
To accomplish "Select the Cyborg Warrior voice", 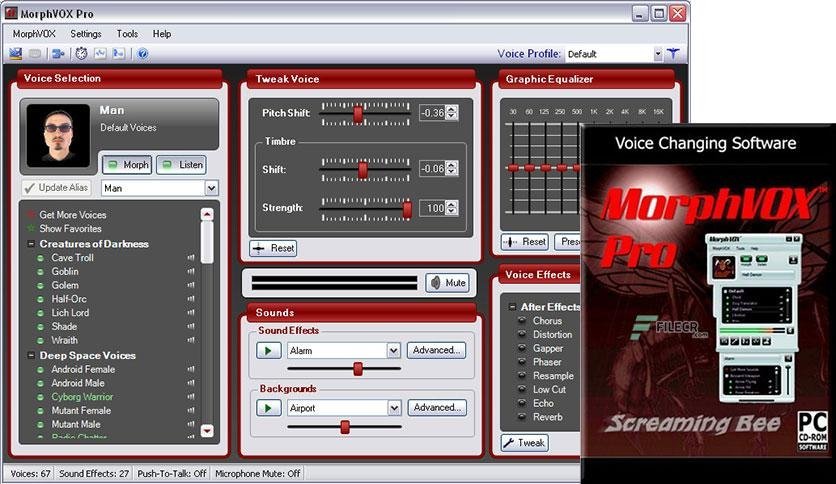I will point(82,397).
